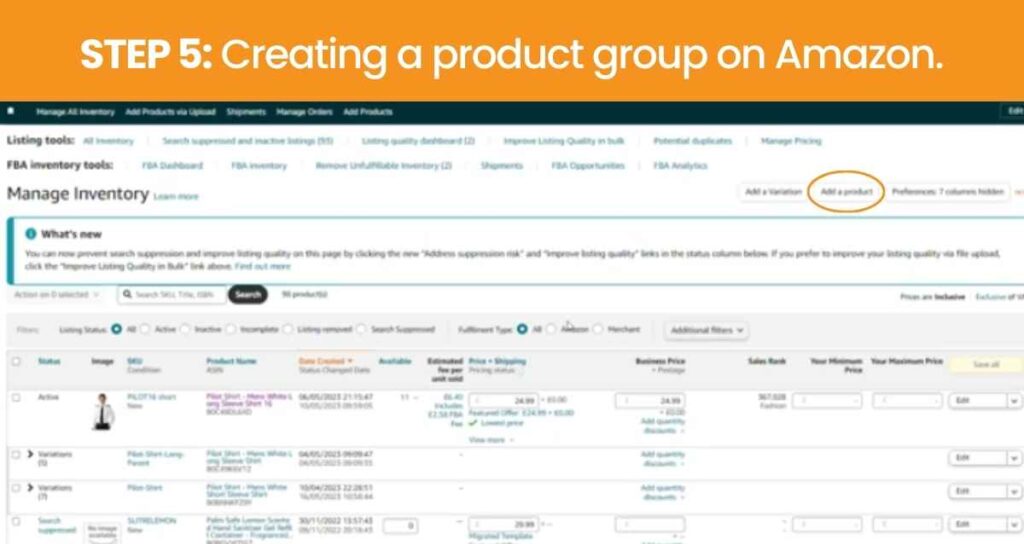The height and width of the screenshot is (544, 1024).
Task: Click Add quantity discounts in the Variations (5) row
Action: (662, 458)
